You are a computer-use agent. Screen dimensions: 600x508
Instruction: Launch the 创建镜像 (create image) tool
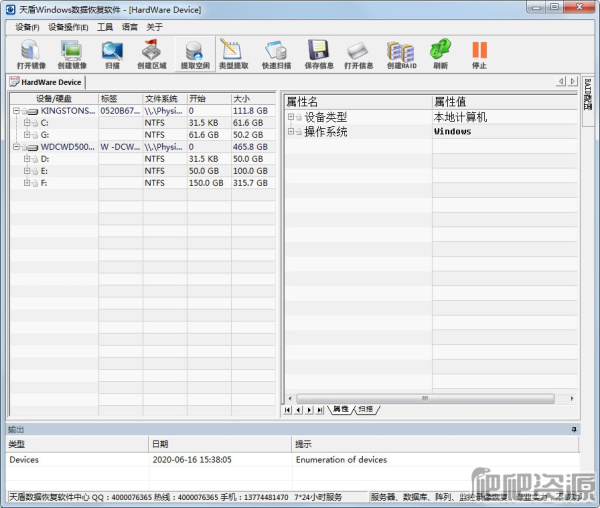pyautogui.click(x=72, y=54)
